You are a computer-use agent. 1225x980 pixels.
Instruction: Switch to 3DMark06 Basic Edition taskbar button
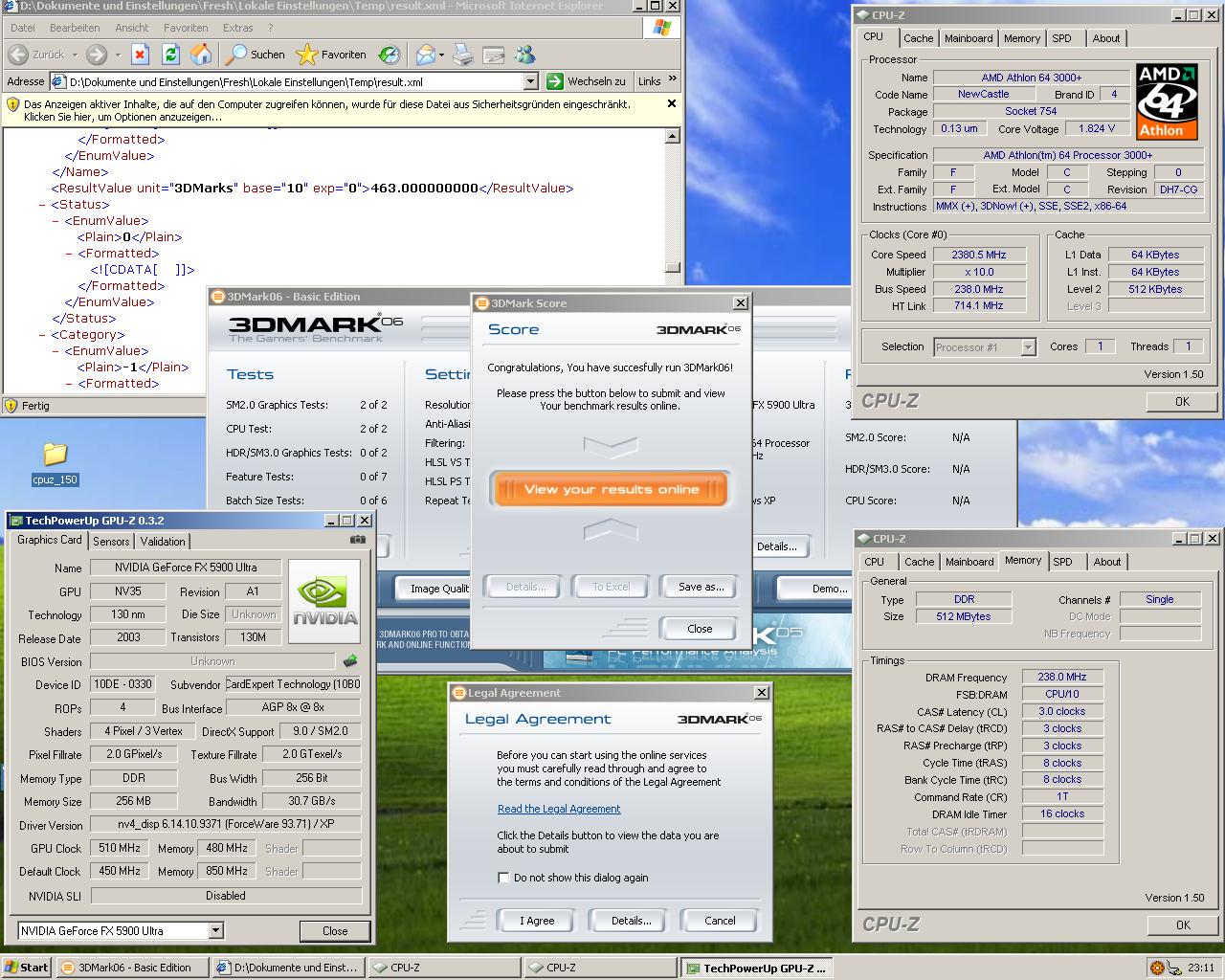[x=131, y=968]
